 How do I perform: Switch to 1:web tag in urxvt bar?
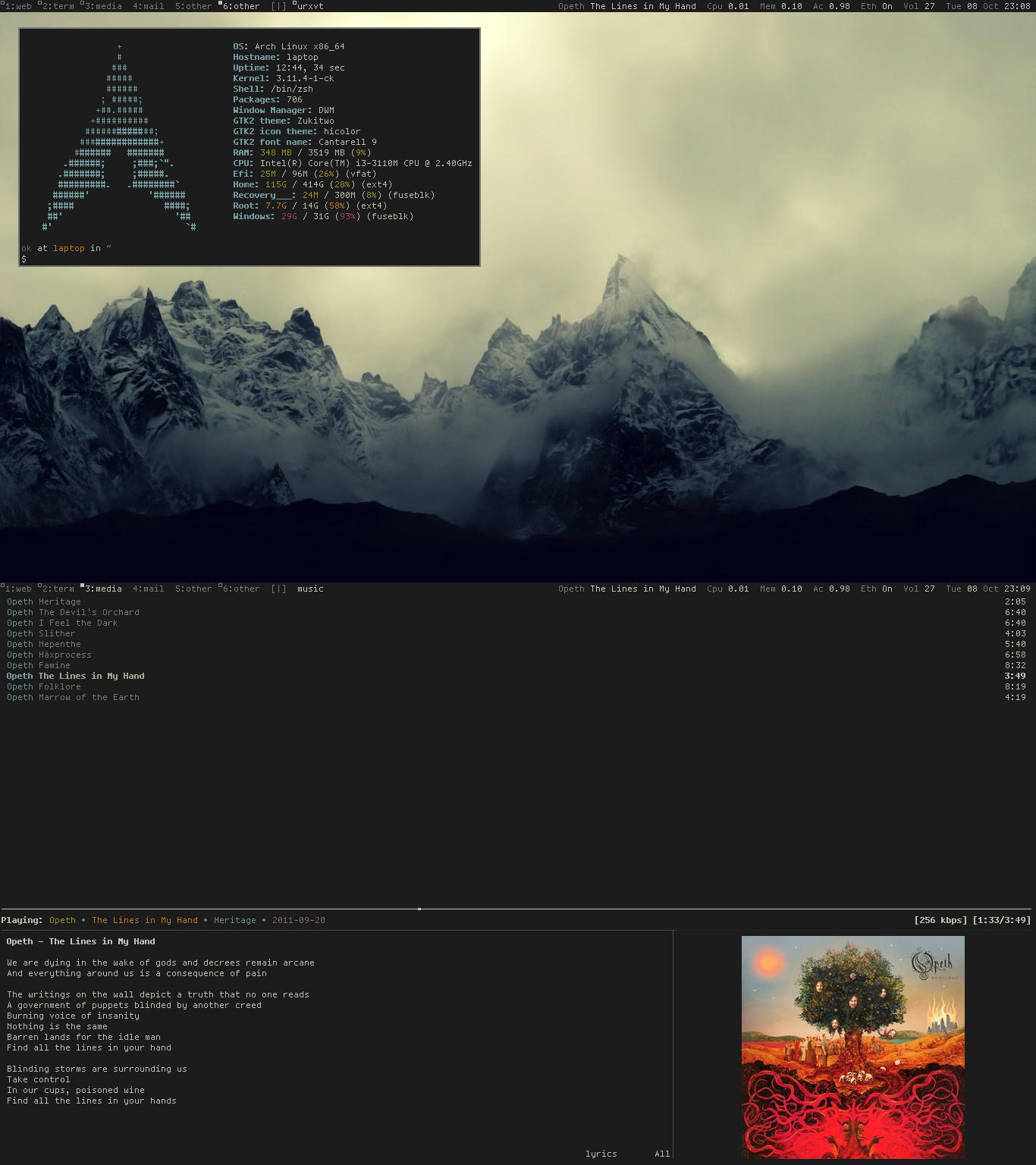17,6
